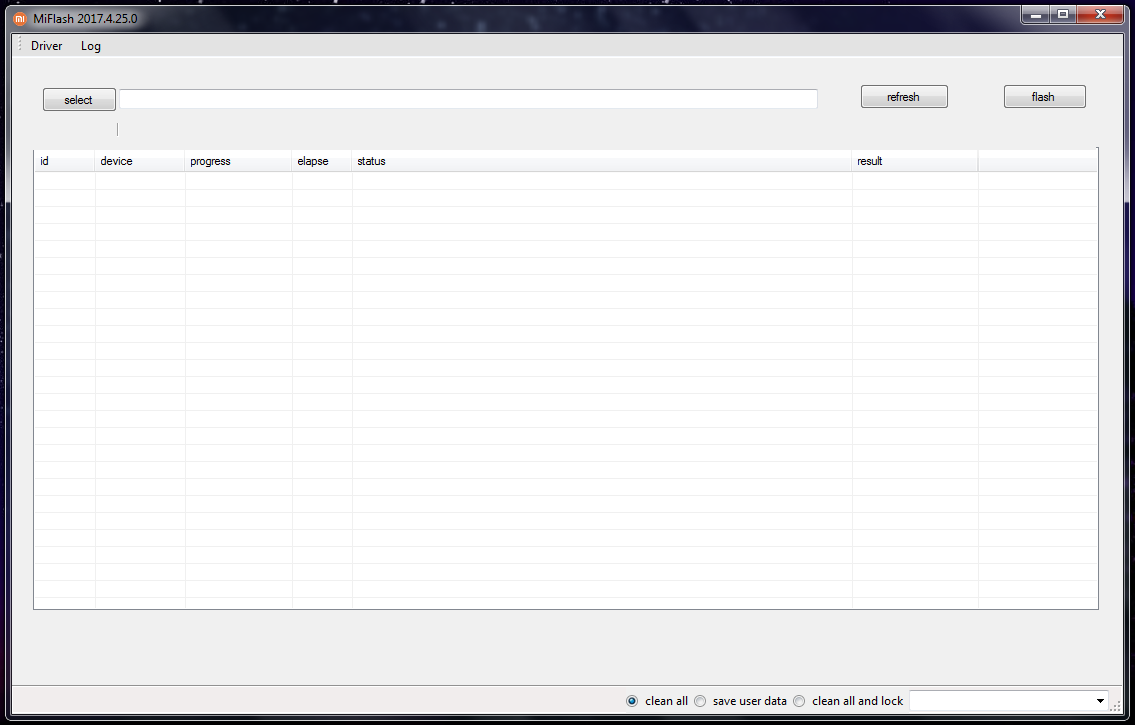Click the device column header
Viewport: 1135px width, 725px height.
140,161
